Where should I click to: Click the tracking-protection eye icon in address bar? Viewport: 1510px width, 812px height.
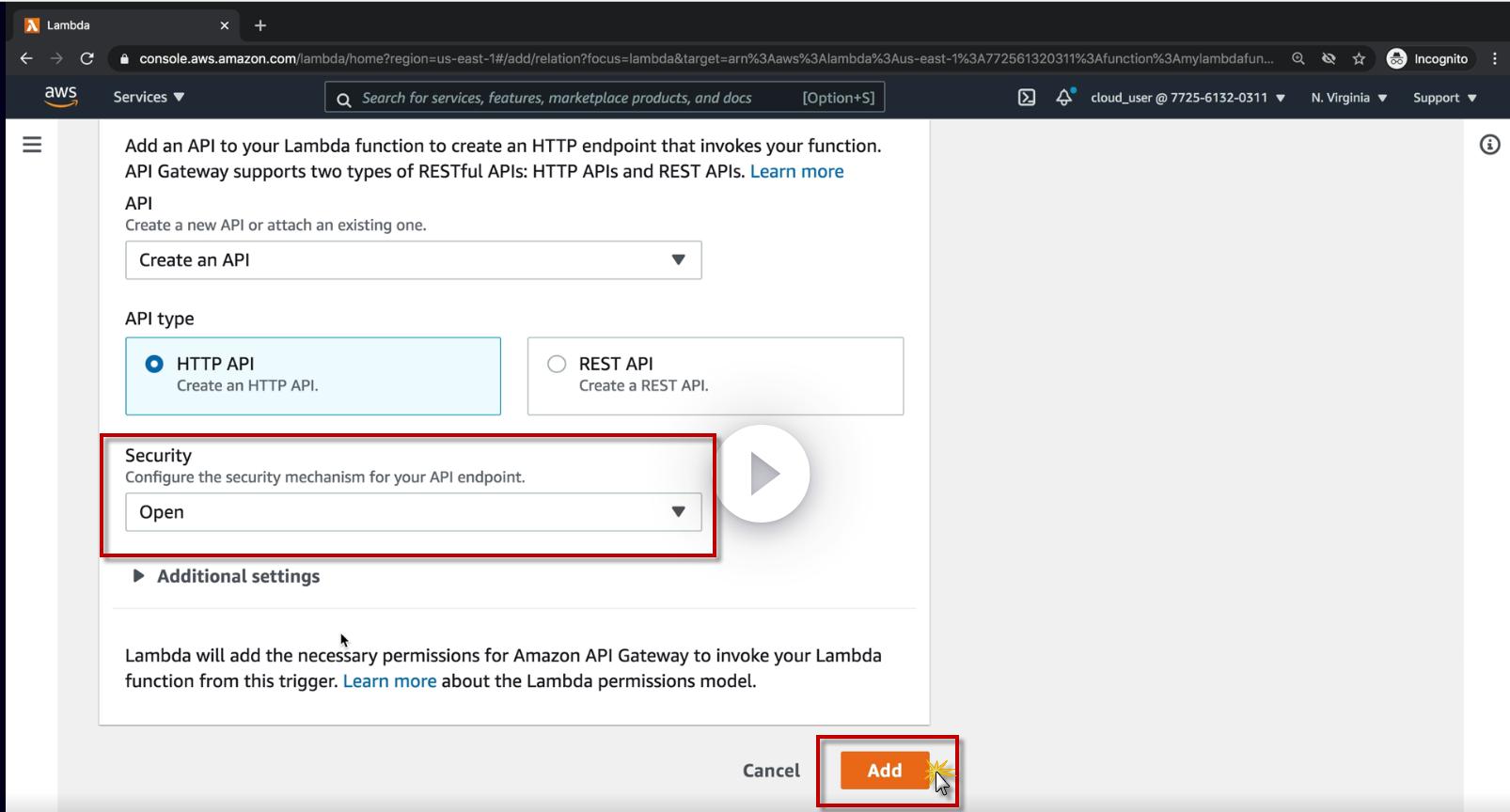pos(1329,58)
